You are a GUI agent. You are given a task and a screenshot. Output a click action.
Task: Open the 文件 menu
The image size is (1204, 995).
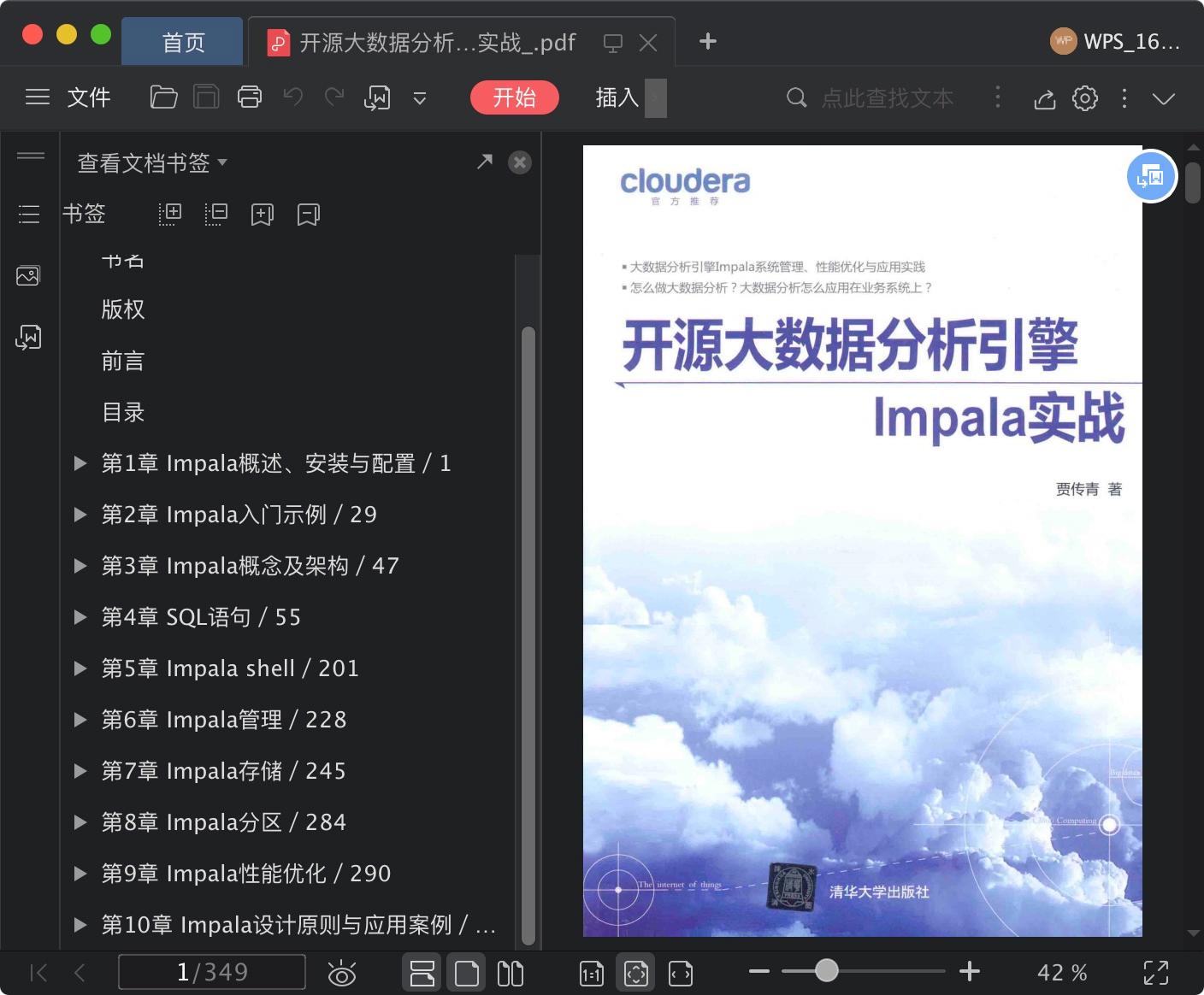point(89,97)
